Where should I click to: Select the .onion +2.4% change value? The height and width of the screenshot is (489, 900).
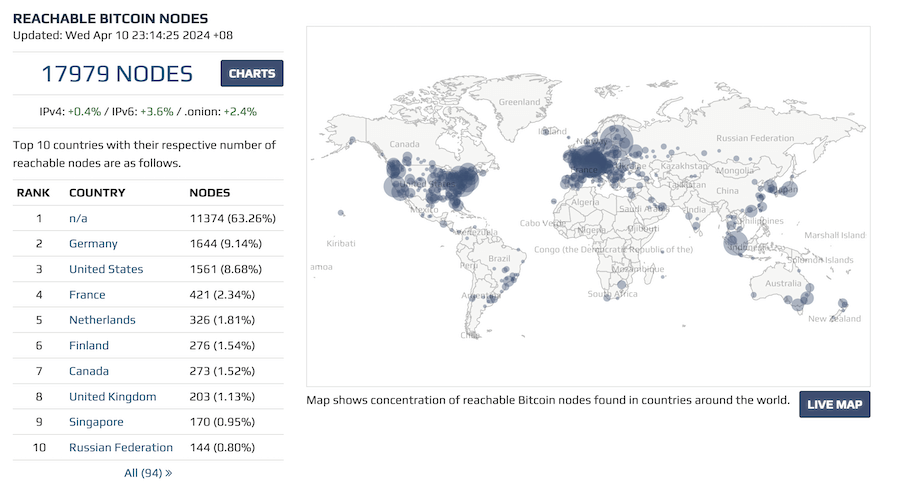pyautogui.click(x=240, y=111)
